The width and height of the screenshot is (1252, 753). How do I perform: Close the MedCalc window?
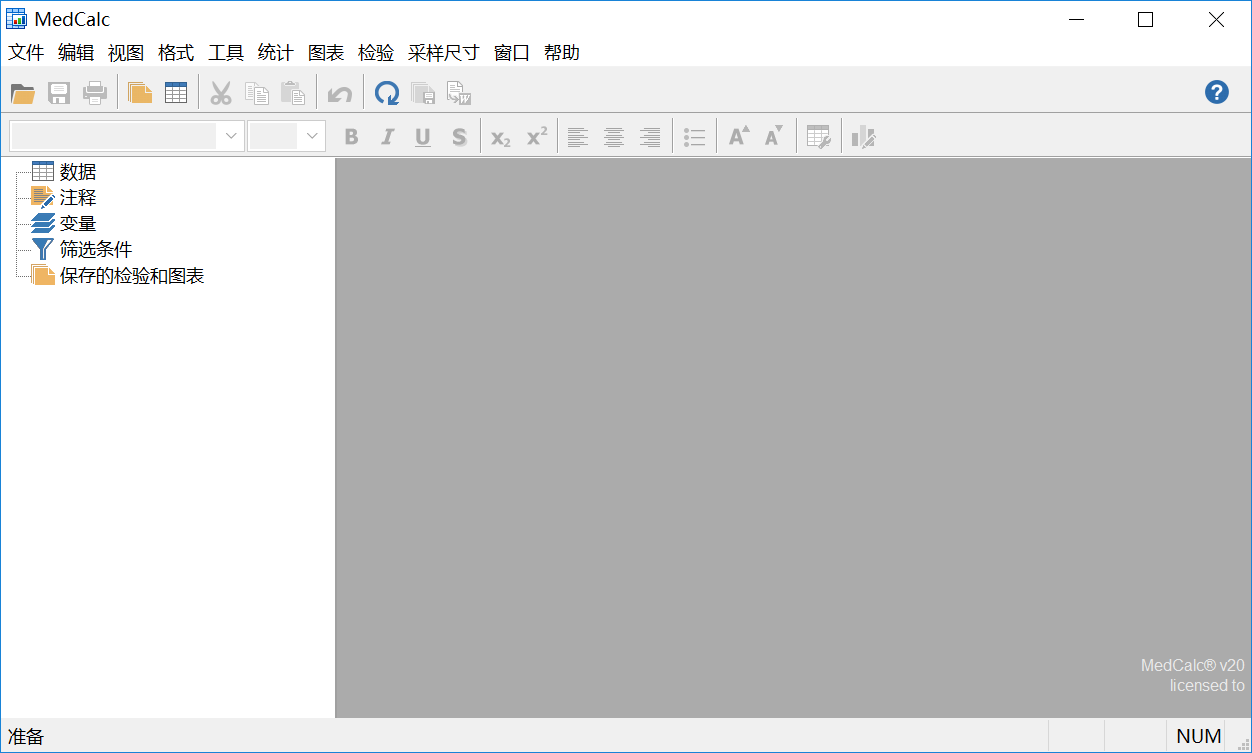pyautogui.click(x=1216, y=19)
